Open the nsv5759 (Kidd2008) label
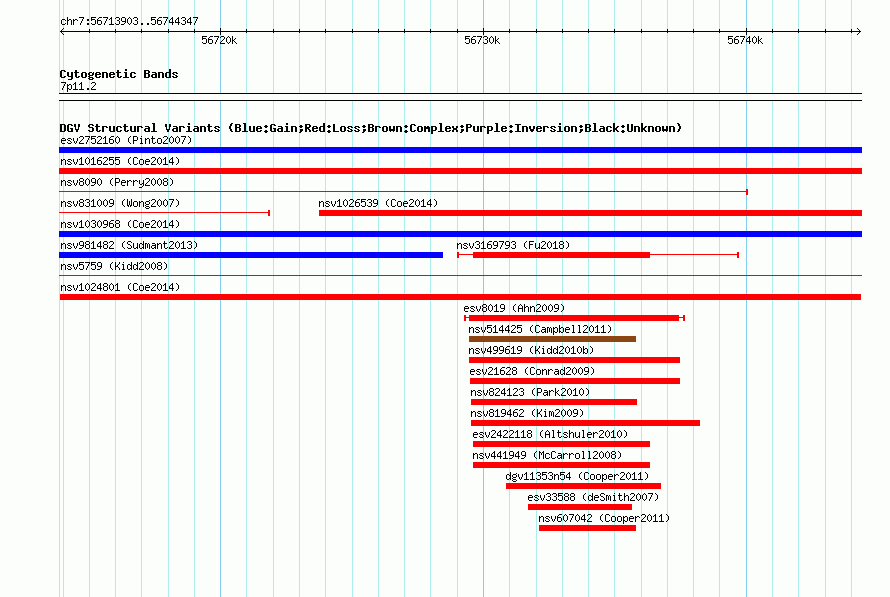The height and width of the screenshot is (597, 890). (114, 266)
